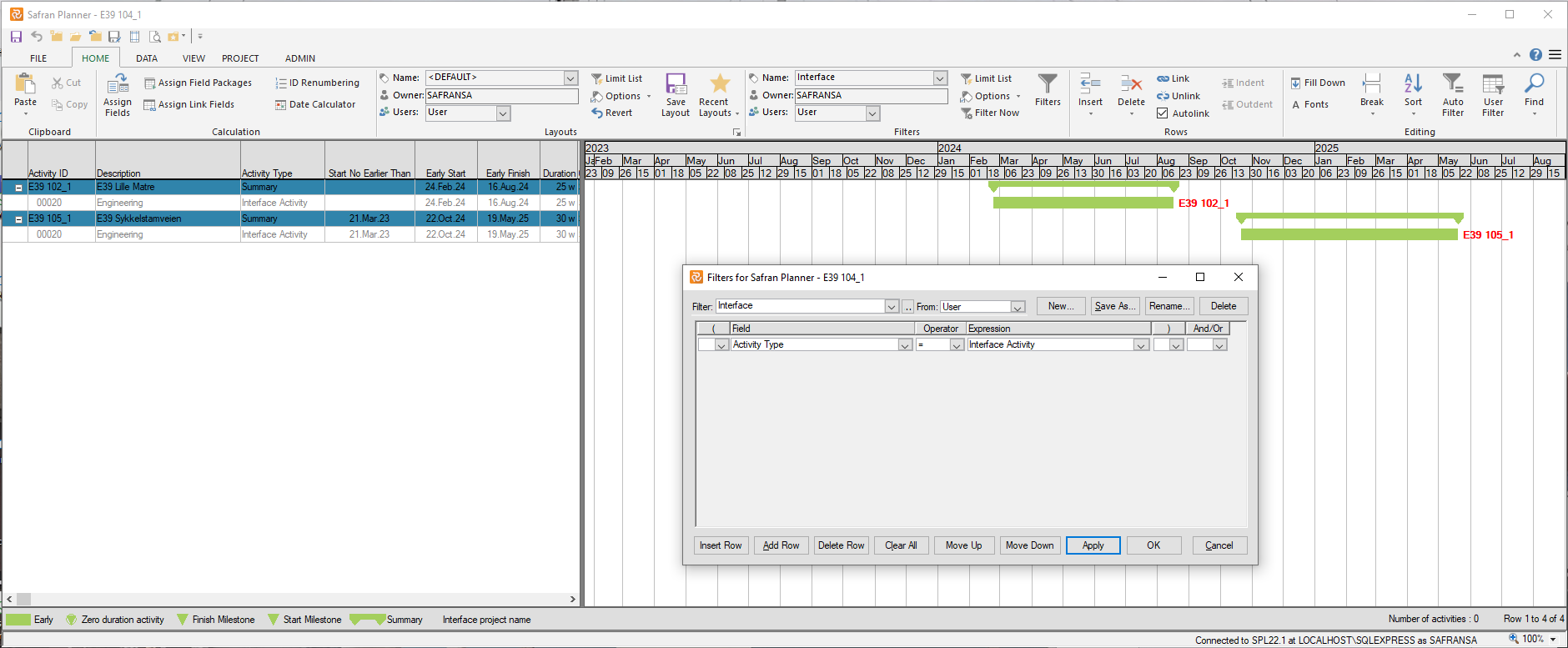Click the Print Preview magnifier page icon
This screenshot has height=648, width=1568.
[154, 37]
